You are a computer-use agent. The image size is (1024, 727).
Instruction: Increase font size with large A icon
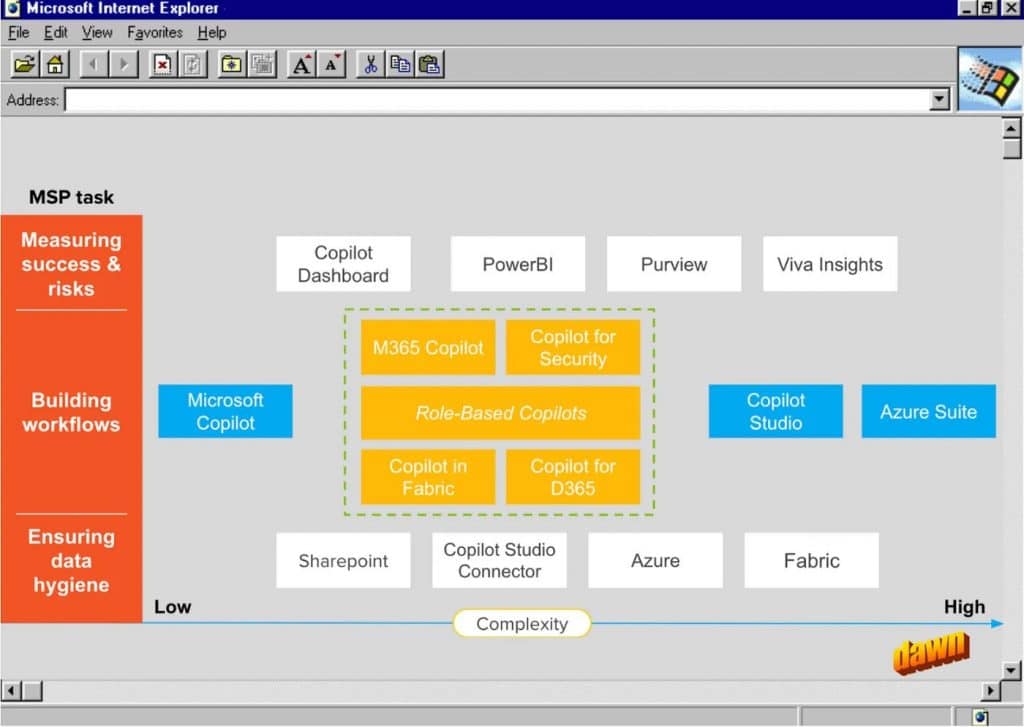[301, 65]
